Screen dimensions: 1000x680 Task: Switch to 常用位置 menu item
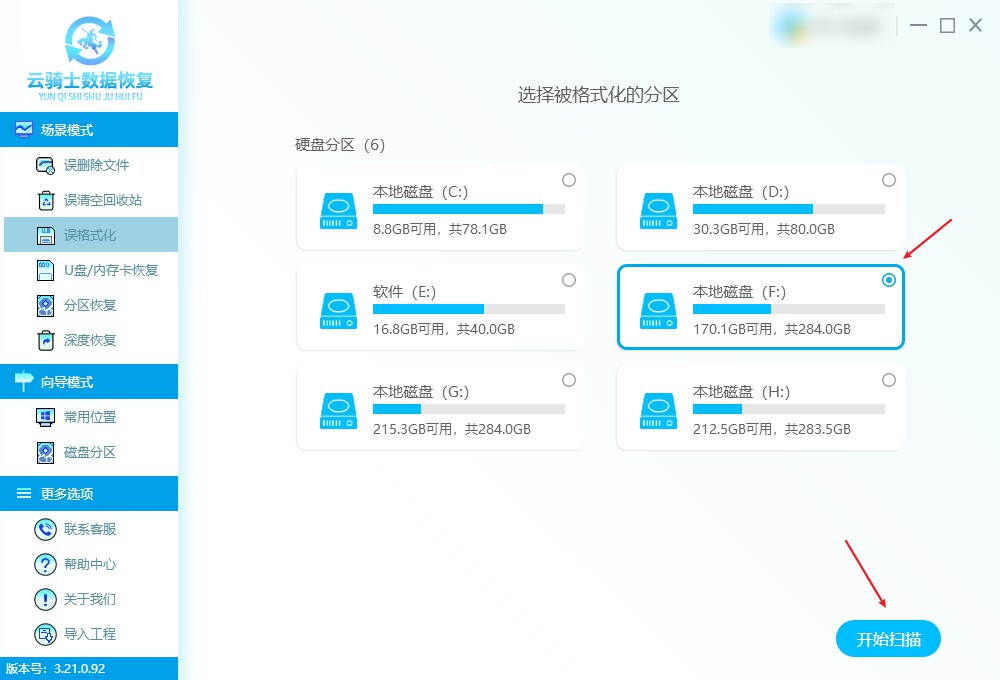(x=89, y=417)
